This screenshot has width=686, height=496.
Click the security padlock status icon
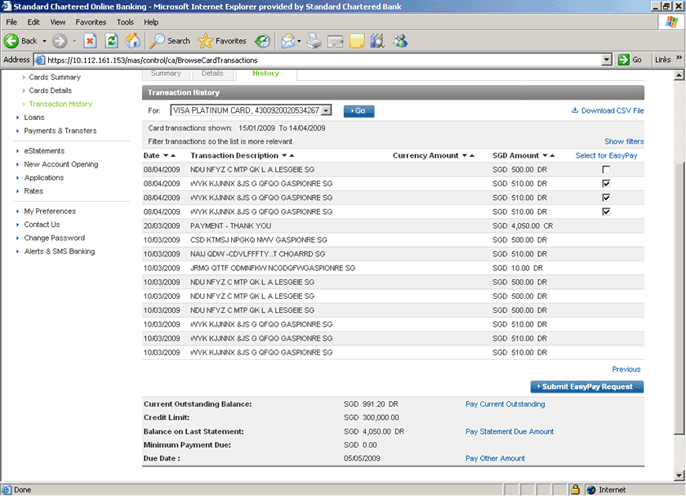(x=575, y=489)
